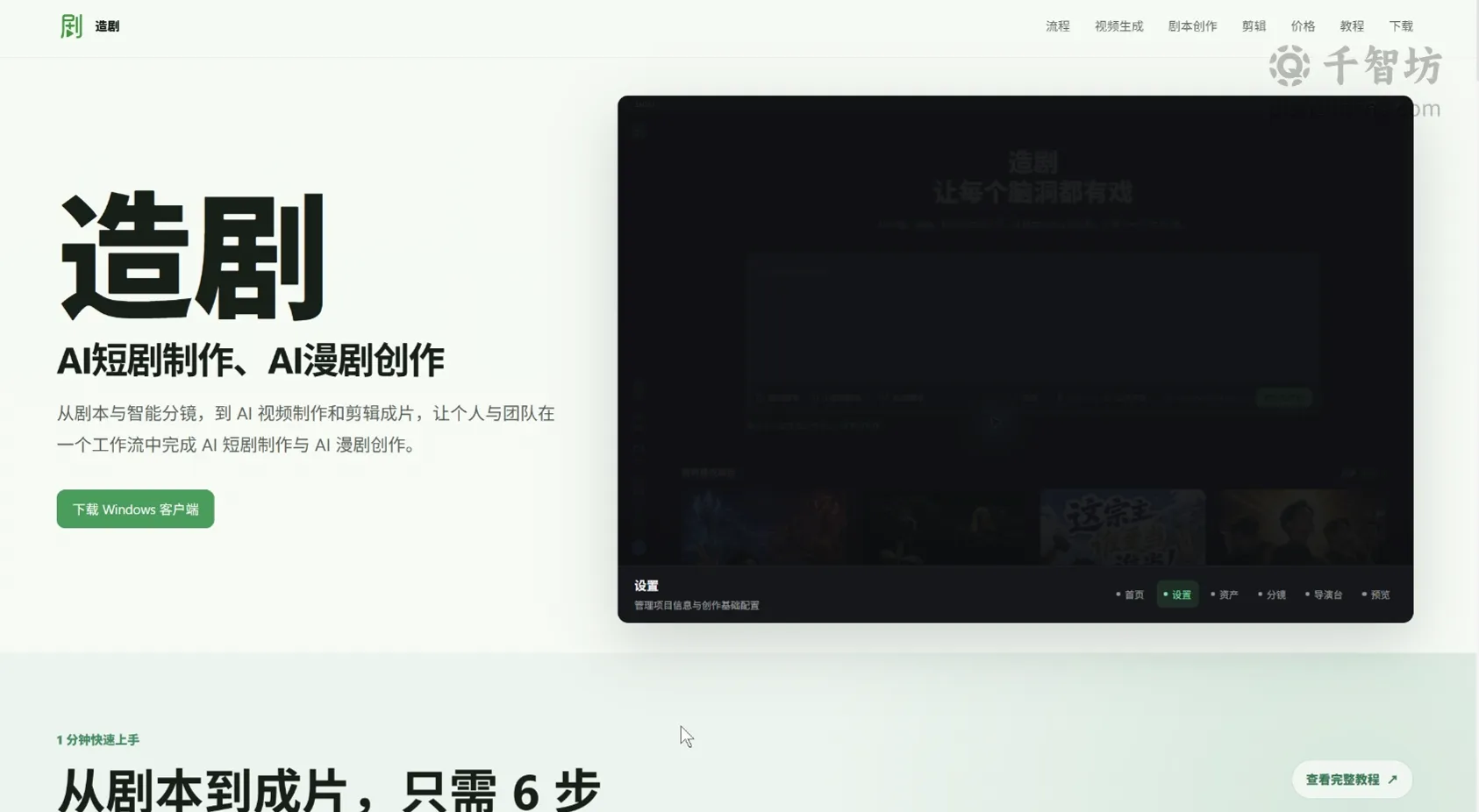Switch to the 预览 preview tab

coord(1375,595)
